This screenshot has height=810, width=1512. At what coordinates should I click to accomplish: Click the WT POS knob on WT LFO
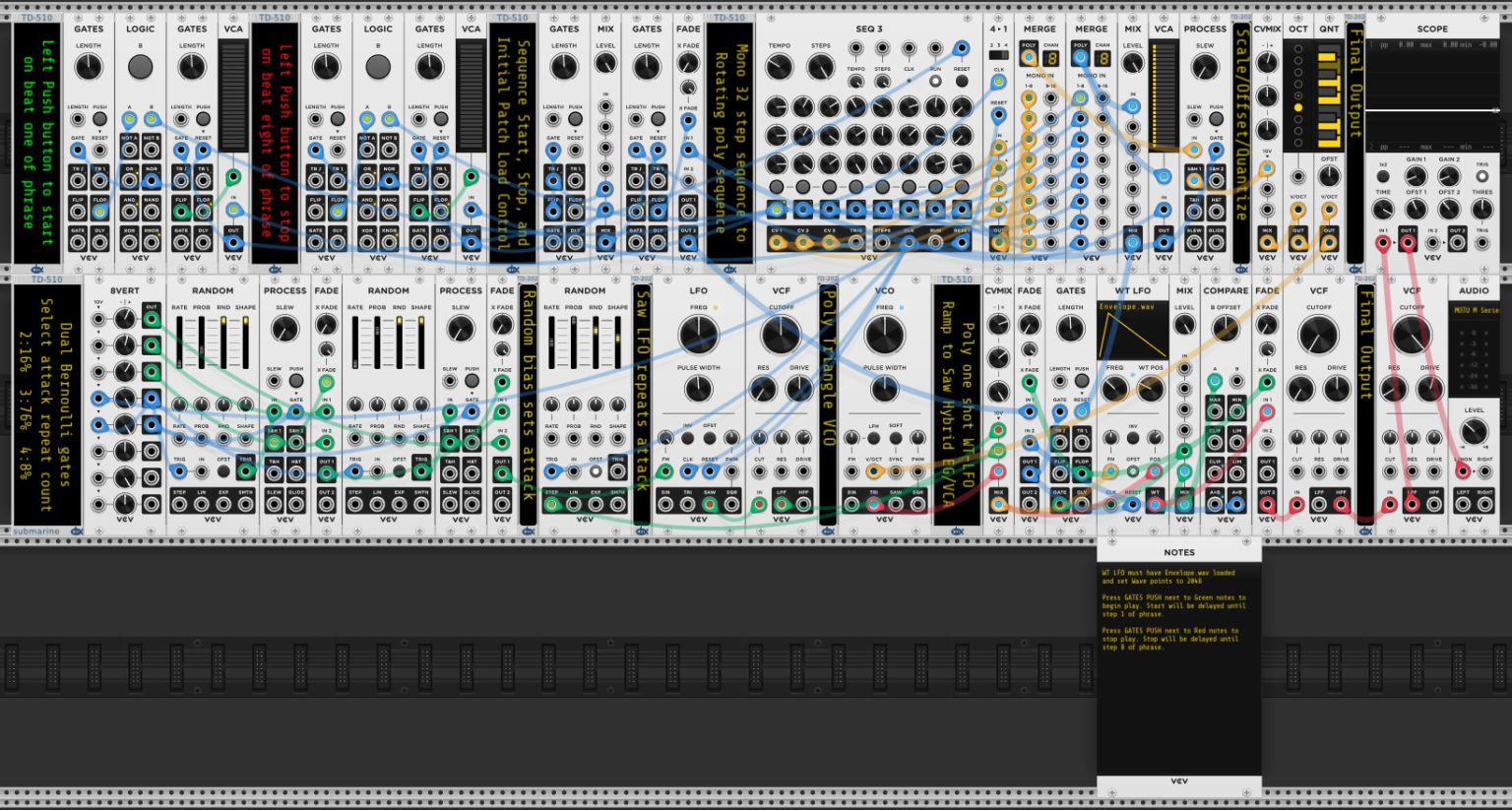(x=1151, y=390)
